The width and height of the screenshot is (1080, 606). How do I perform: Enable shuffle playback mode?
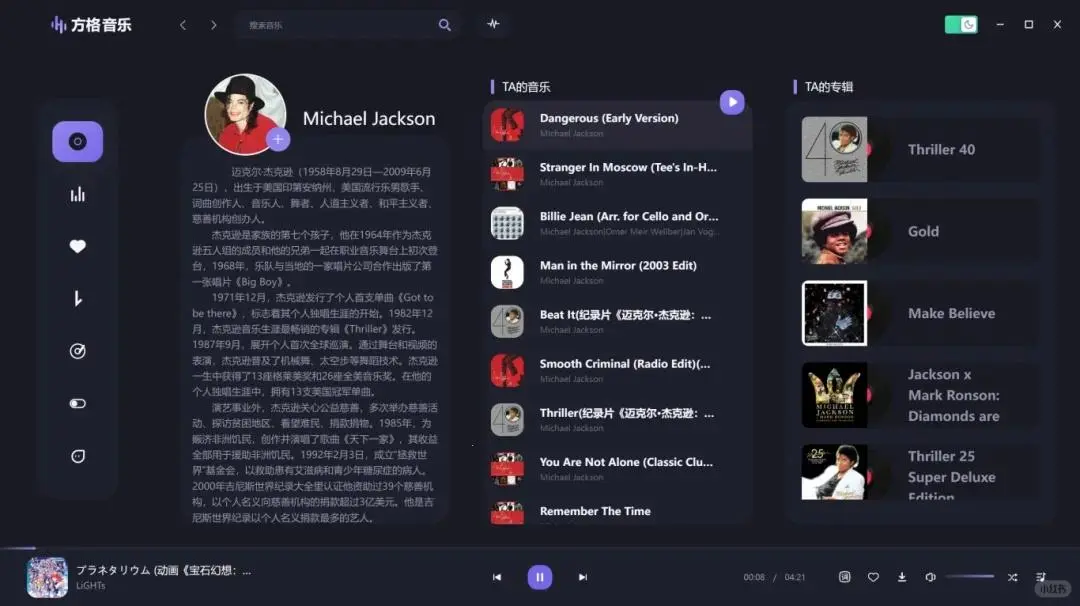tap(1012, 577)
